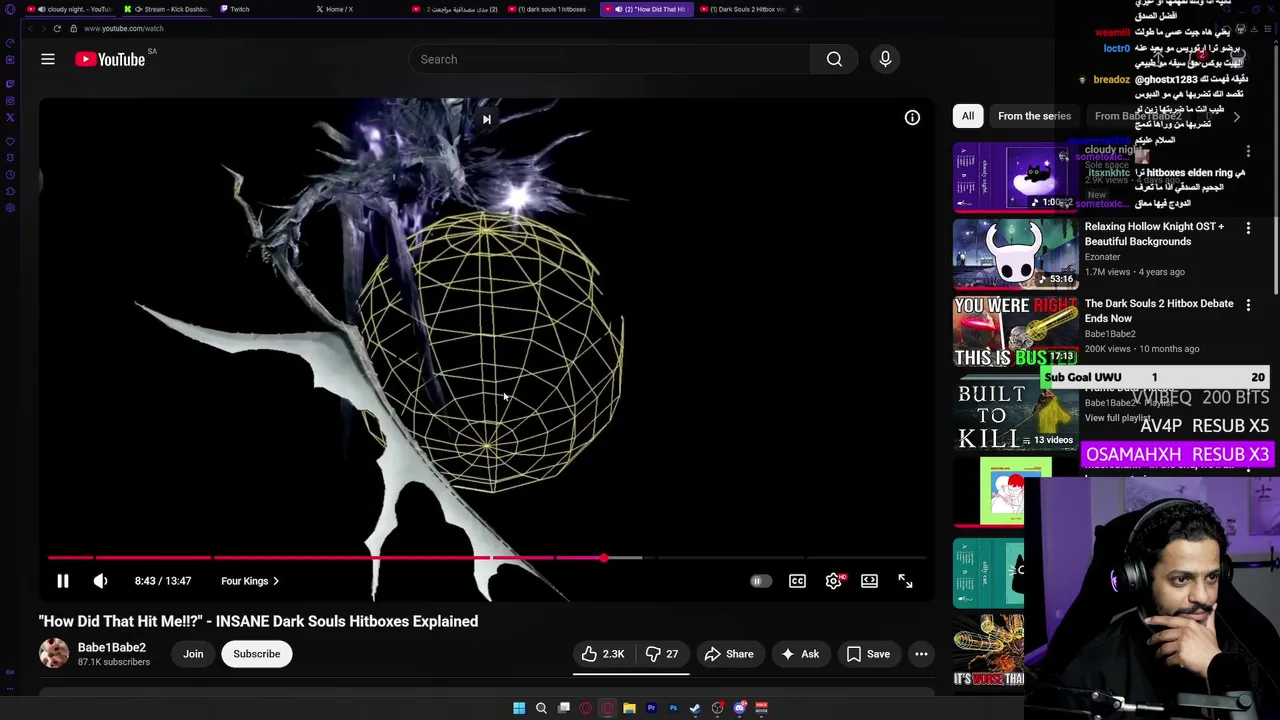This screenshot has height=720, width=1280.
Task: Join the Babe1Babe2 channel membership
Action: pos(193,654)
